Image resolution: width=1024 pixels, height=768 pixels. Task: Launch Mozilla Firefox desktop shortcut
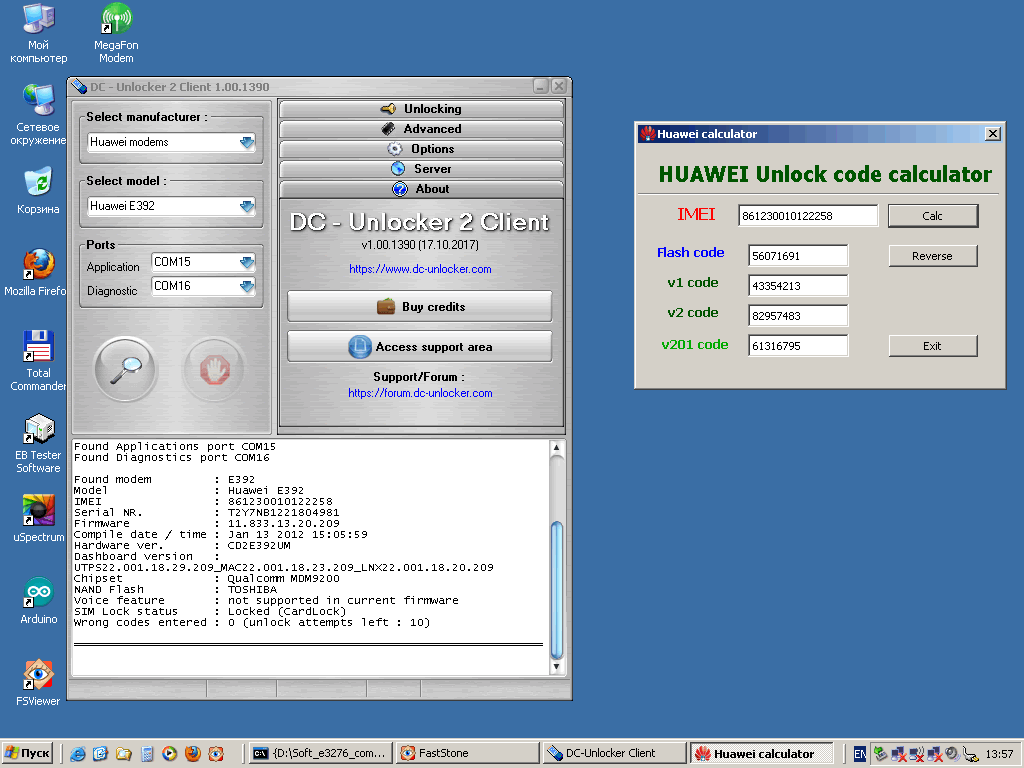point(38,272)
